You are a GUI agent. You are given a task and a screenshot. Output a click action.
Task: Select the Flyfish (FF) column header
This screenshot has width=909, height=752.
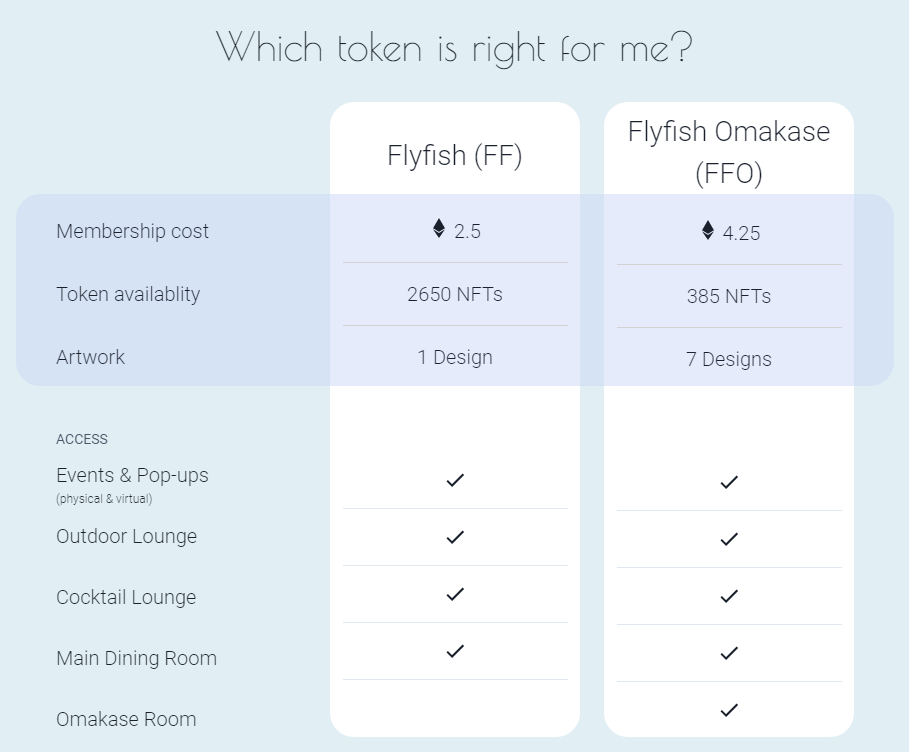455,156
